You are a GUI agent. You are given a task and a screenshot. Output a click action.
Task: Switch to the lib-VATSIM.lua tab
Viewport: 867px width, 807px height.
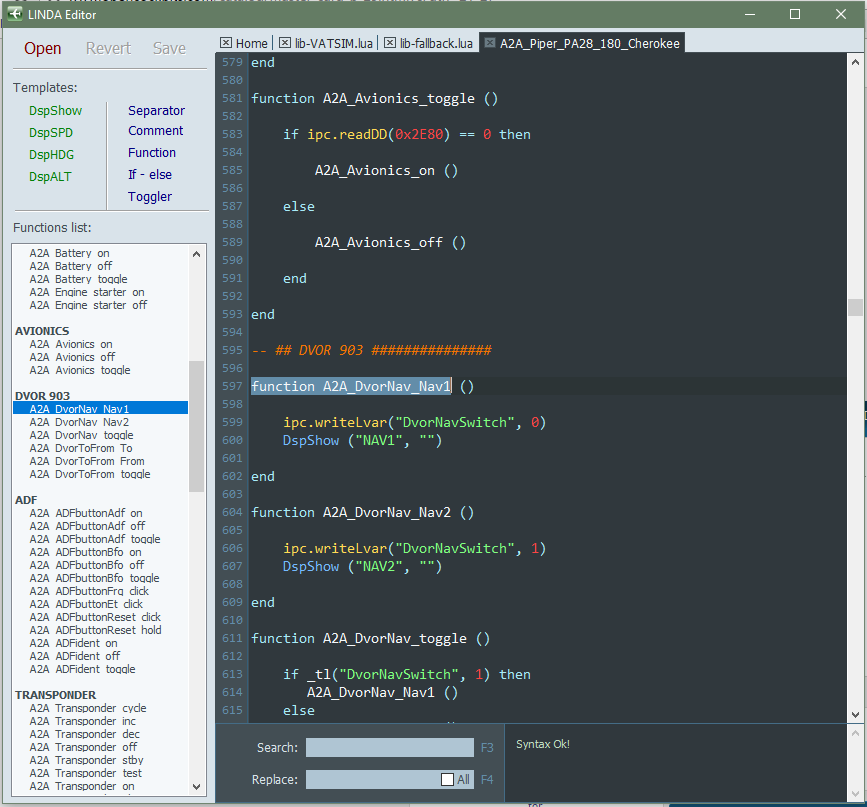(x=333, y=43)
